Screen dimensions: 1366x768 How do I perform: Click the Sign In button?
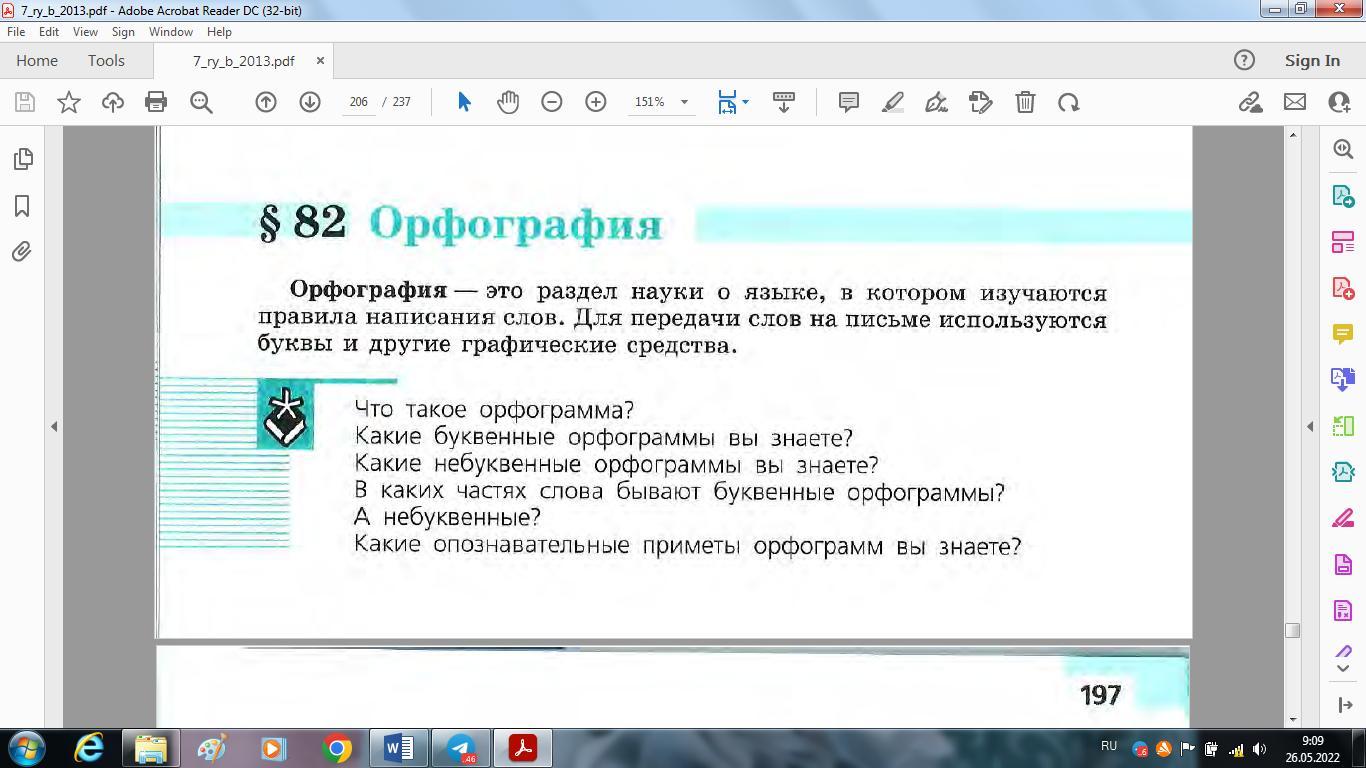[1312, 61]
